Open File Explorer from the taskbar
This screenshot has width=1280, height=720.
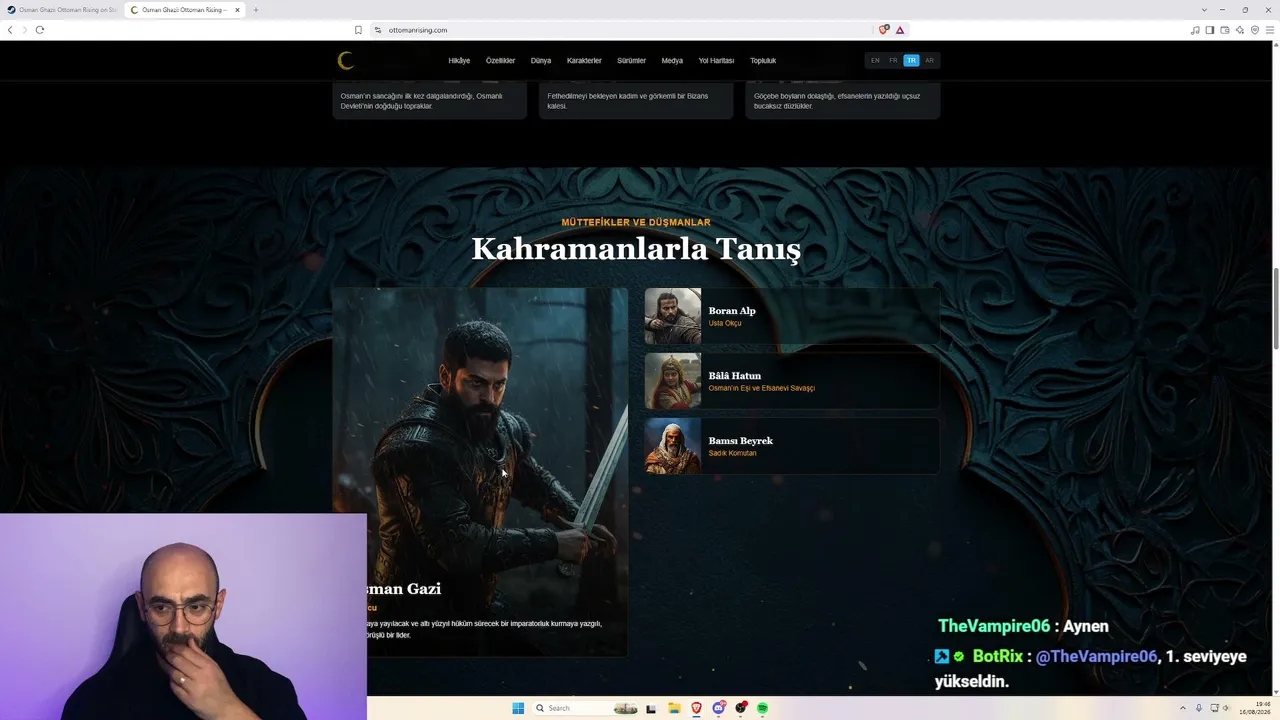(x=674, y=708)
